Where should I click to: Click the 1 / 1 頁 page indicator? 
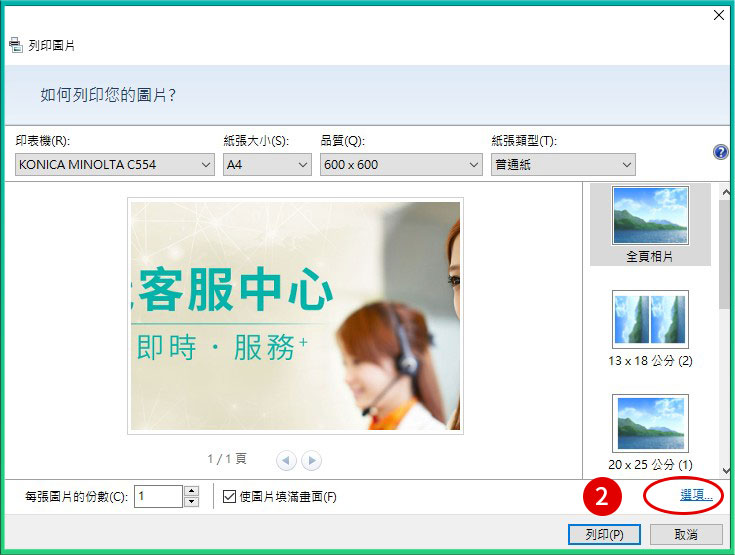[x=227, y=458]
